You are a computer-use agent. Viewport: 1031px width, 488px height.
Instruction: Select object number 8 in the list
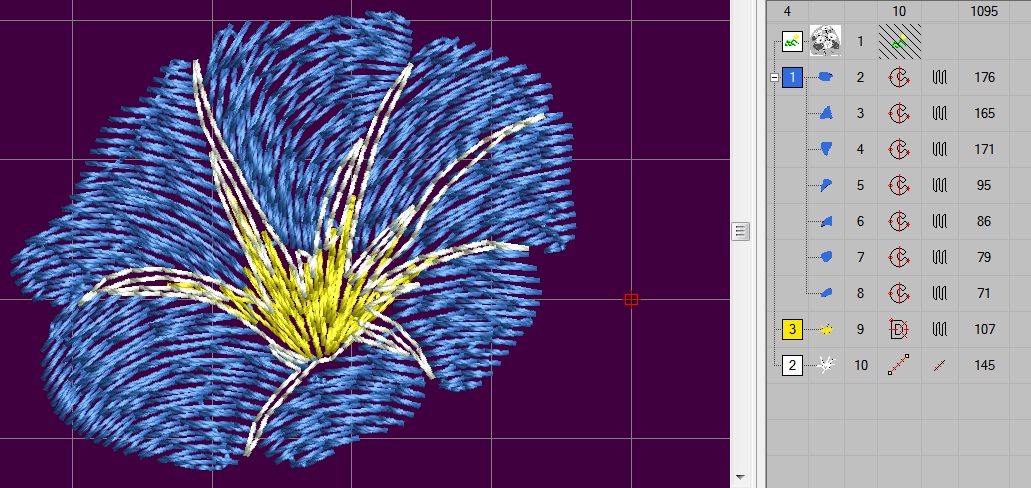(861, 293)
